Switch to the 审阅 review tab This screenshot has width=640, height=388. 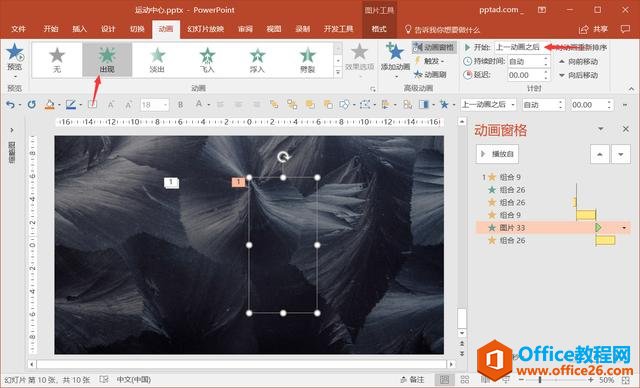click(245, 29)
